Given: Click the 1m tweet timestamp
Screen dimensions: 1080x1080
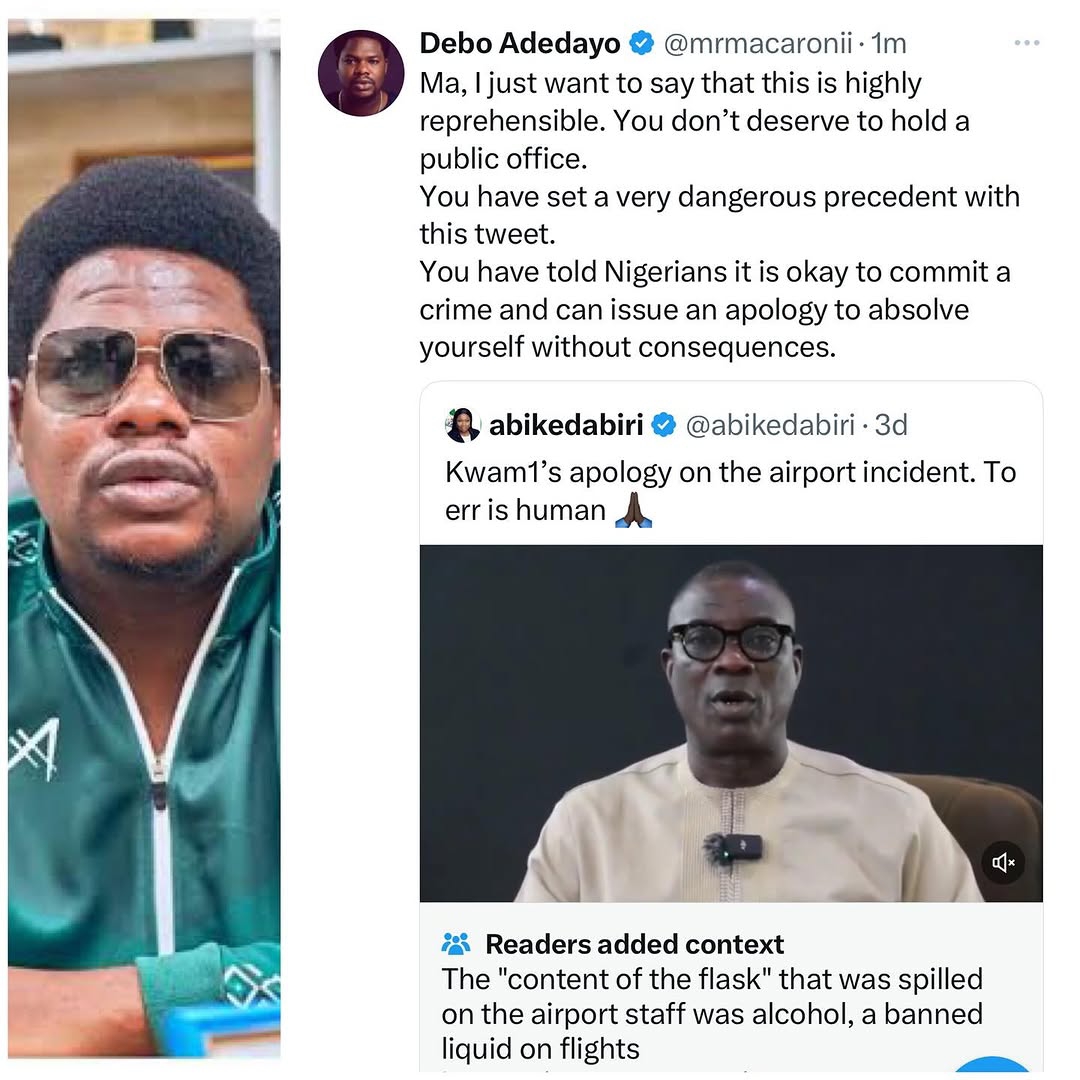Looking at the screenshot, I should pos(889,44).
